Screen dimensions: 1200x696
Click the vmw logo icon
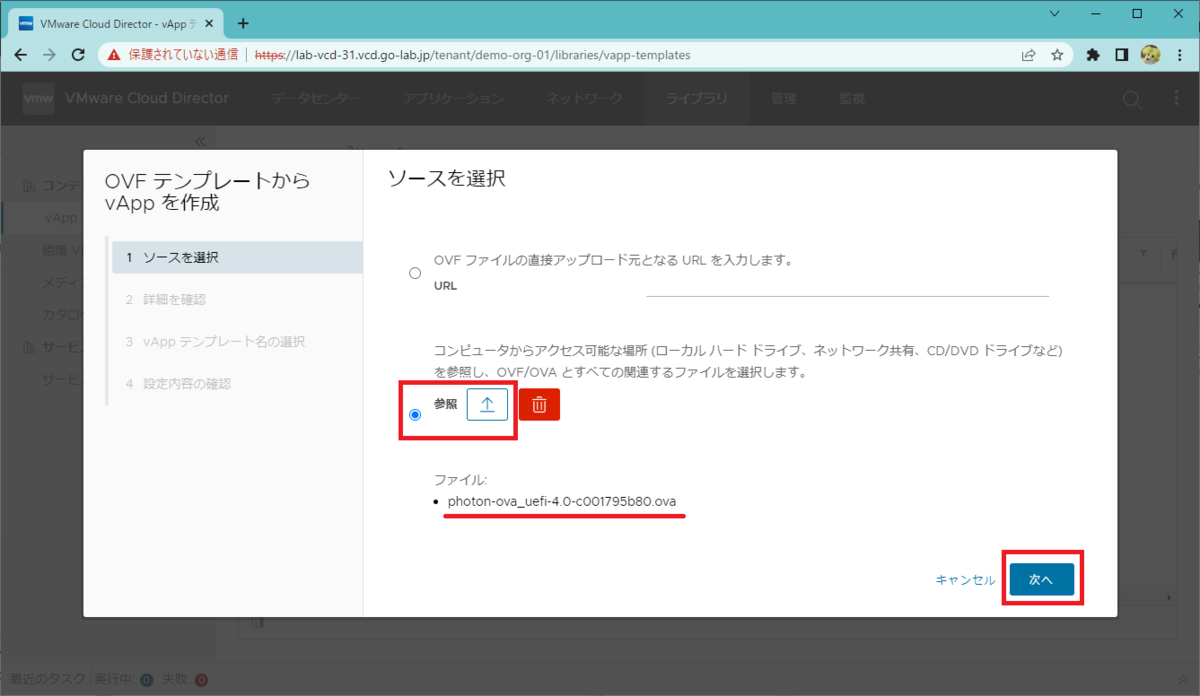point(38,99)
